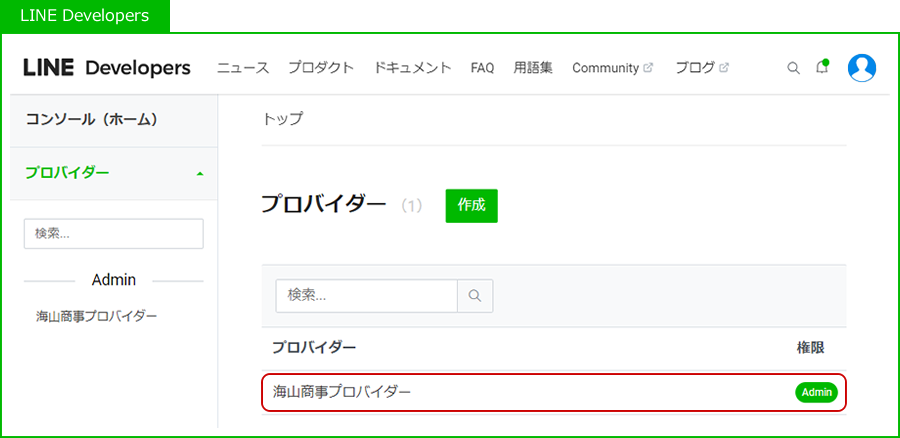Click the 権限 column header

click(810, 348)
